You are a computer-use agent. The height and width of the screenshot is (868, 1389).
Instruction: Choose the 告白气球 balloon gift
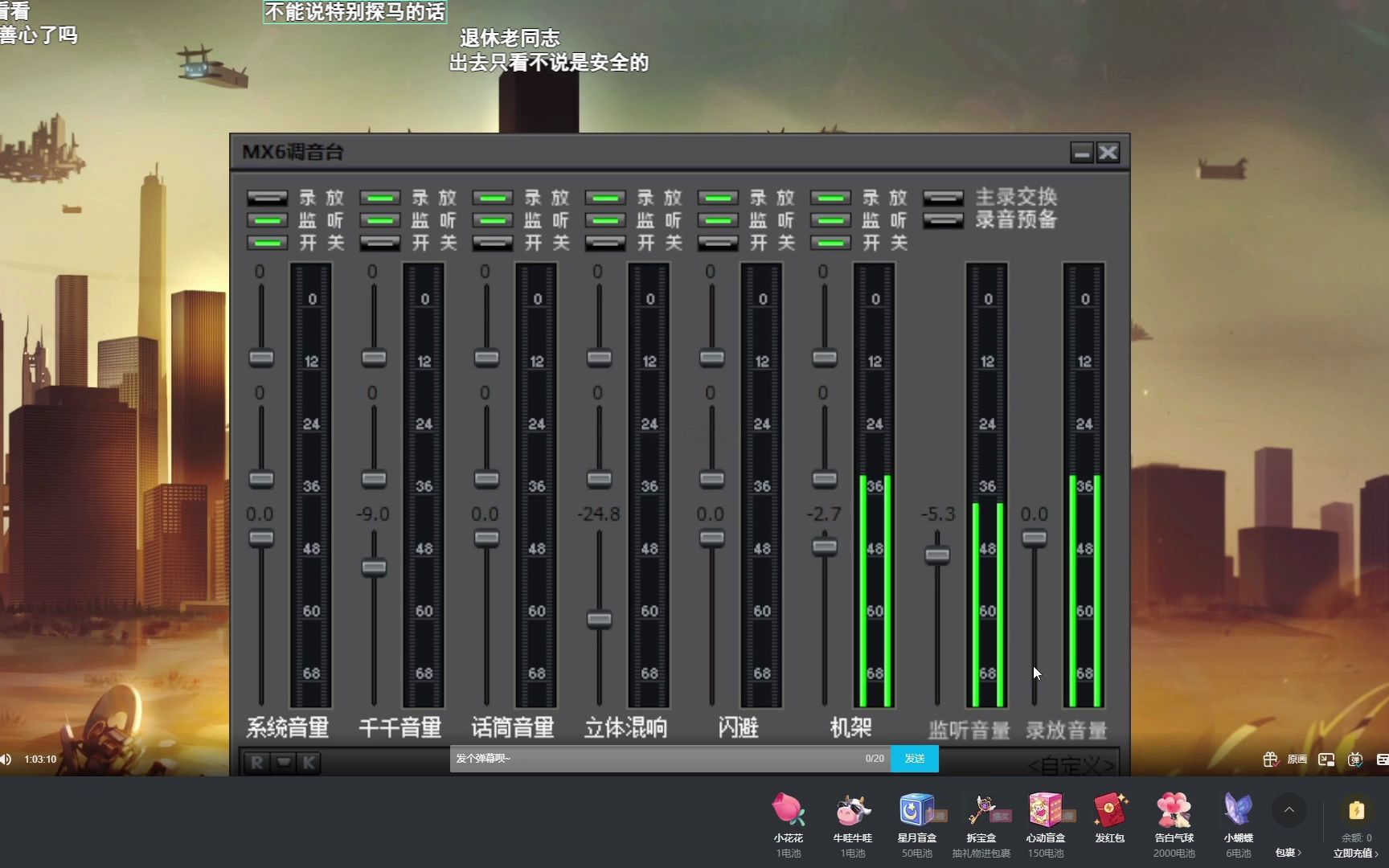(x=1174, y=810)
